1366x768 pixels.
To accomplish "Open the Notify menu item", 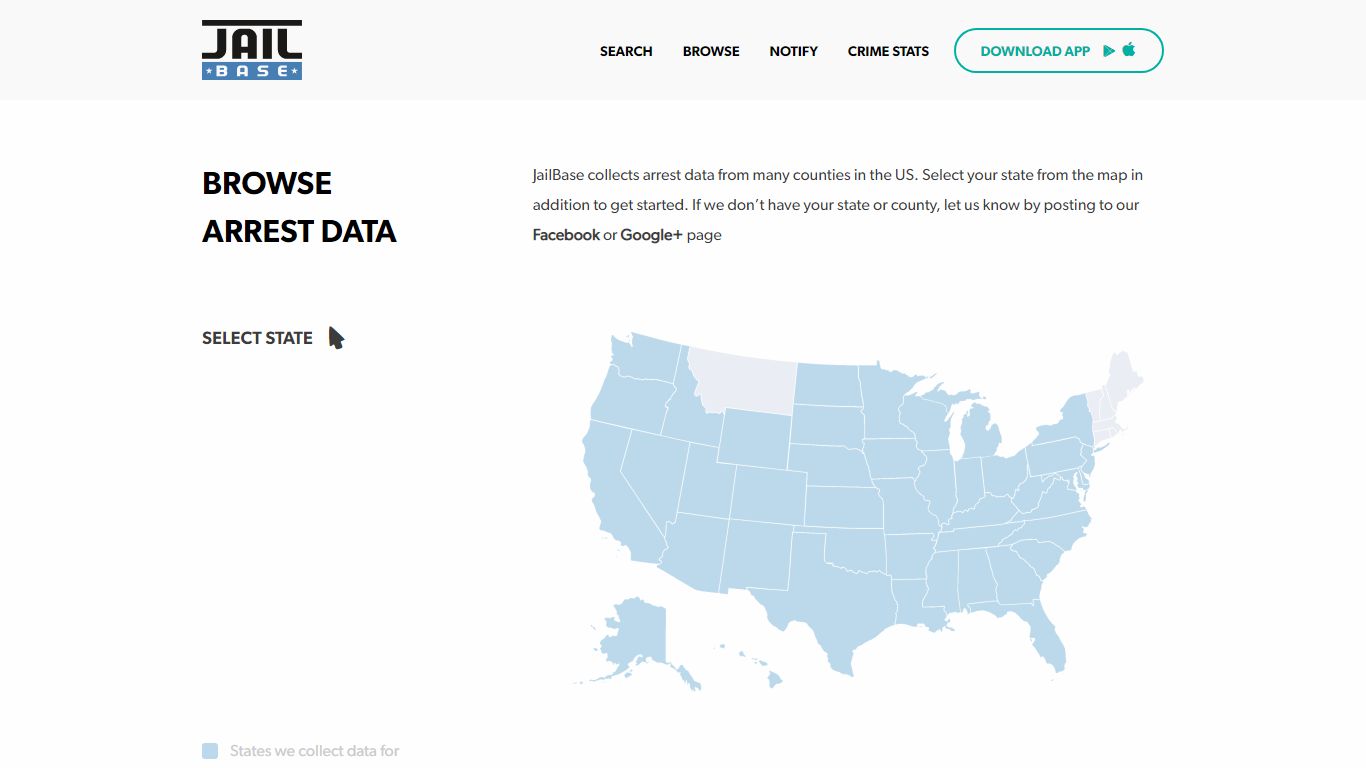I will pyautogui.click(x=794, y=51).
